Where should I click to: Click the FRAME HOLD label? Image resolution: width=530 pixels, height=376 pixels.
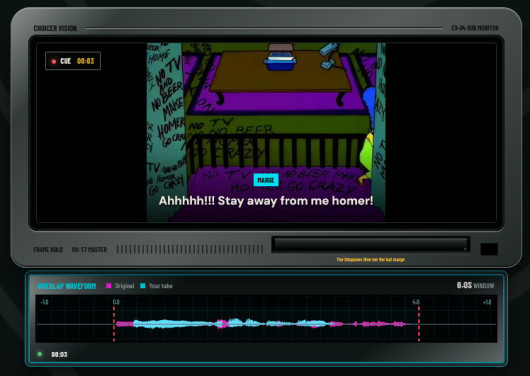[48, 250]
